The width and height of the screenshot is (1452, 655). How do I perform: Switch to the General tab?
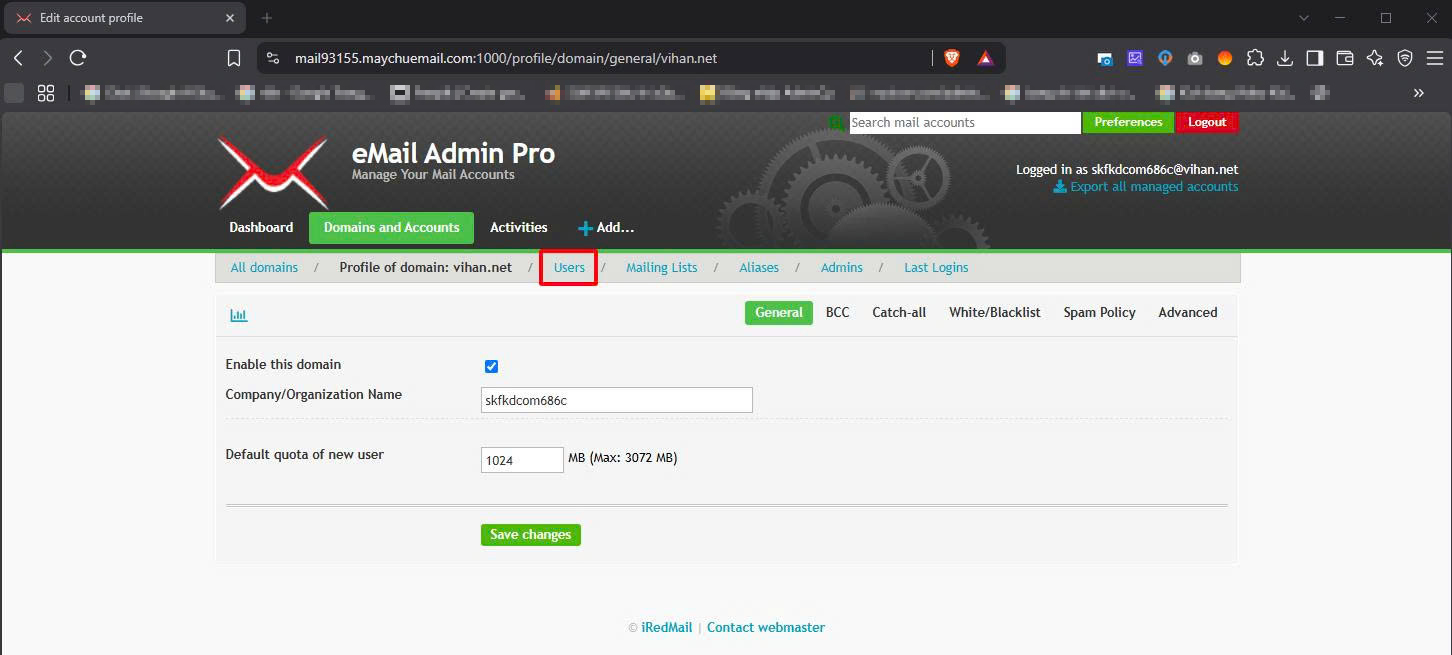pos(779,313)
